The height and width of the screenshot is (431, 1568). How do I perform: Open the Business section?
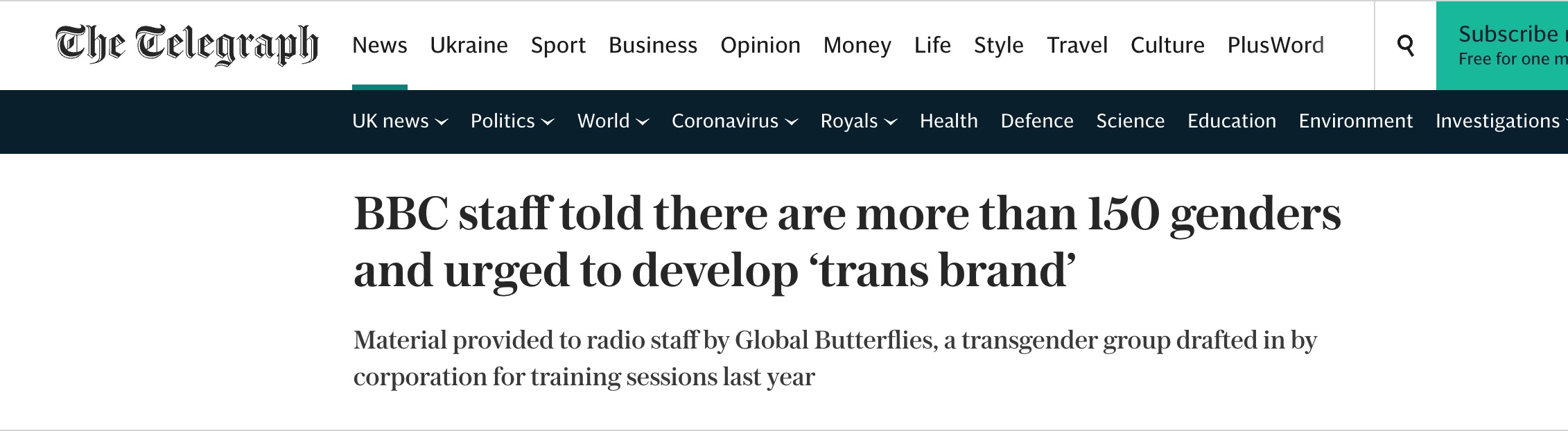[x=653, y=45]
